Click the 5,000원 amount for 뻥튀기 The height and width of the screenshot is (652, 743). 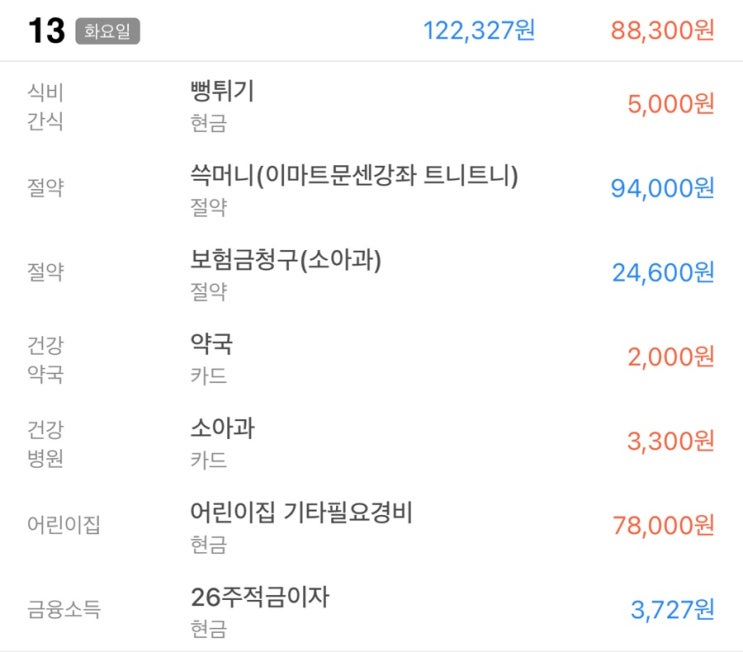(671, 105)
